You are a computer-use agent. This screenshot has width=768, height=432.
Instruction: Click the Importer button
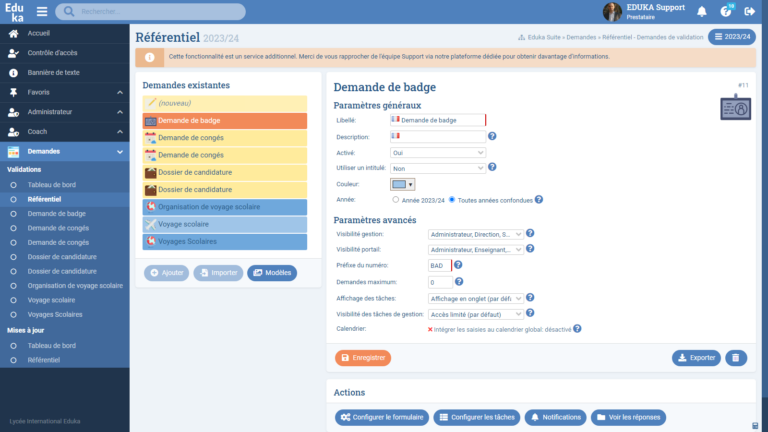coord(218,273)
